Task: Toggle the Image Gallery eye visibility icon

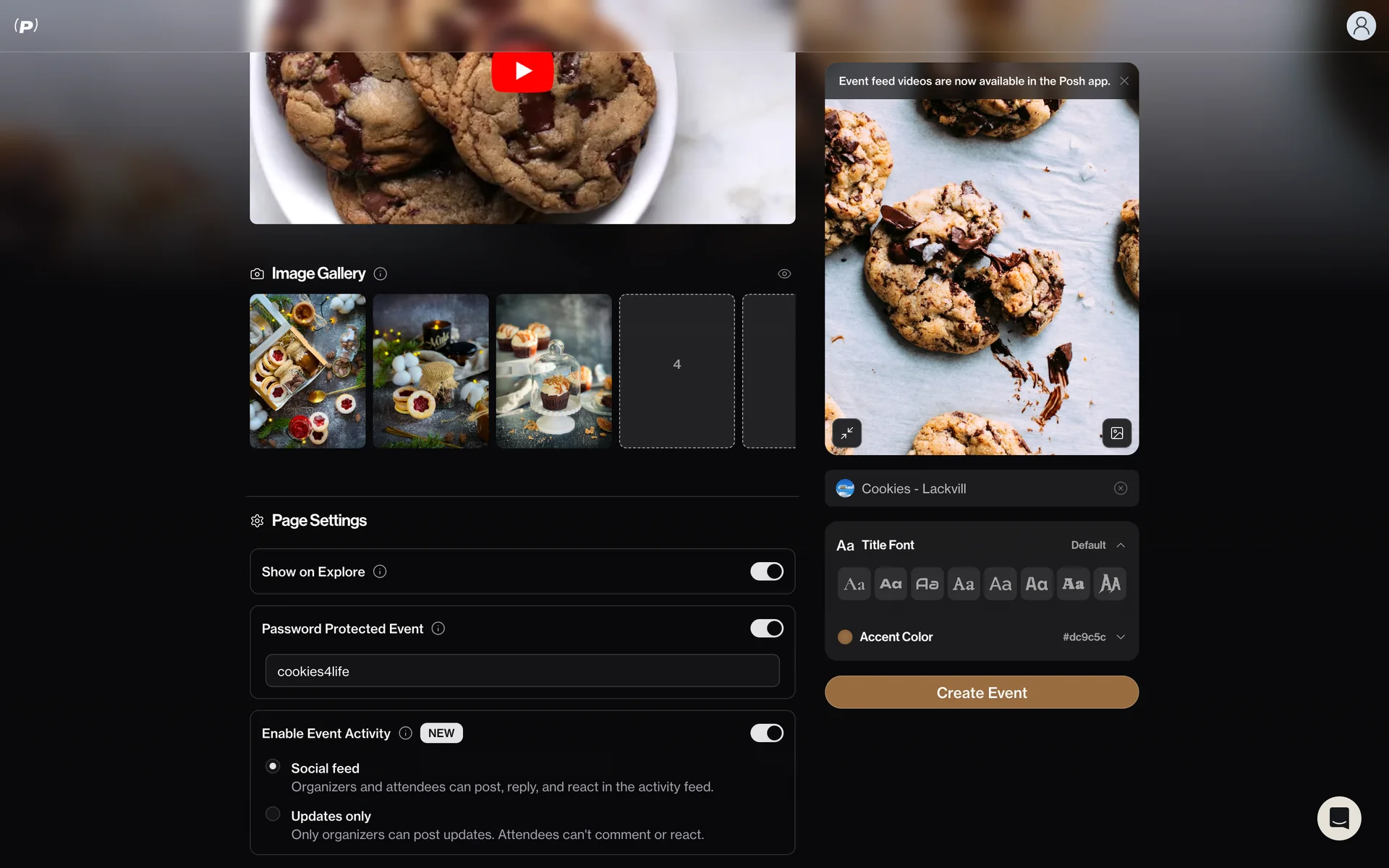Action: [x=784, y=273]
